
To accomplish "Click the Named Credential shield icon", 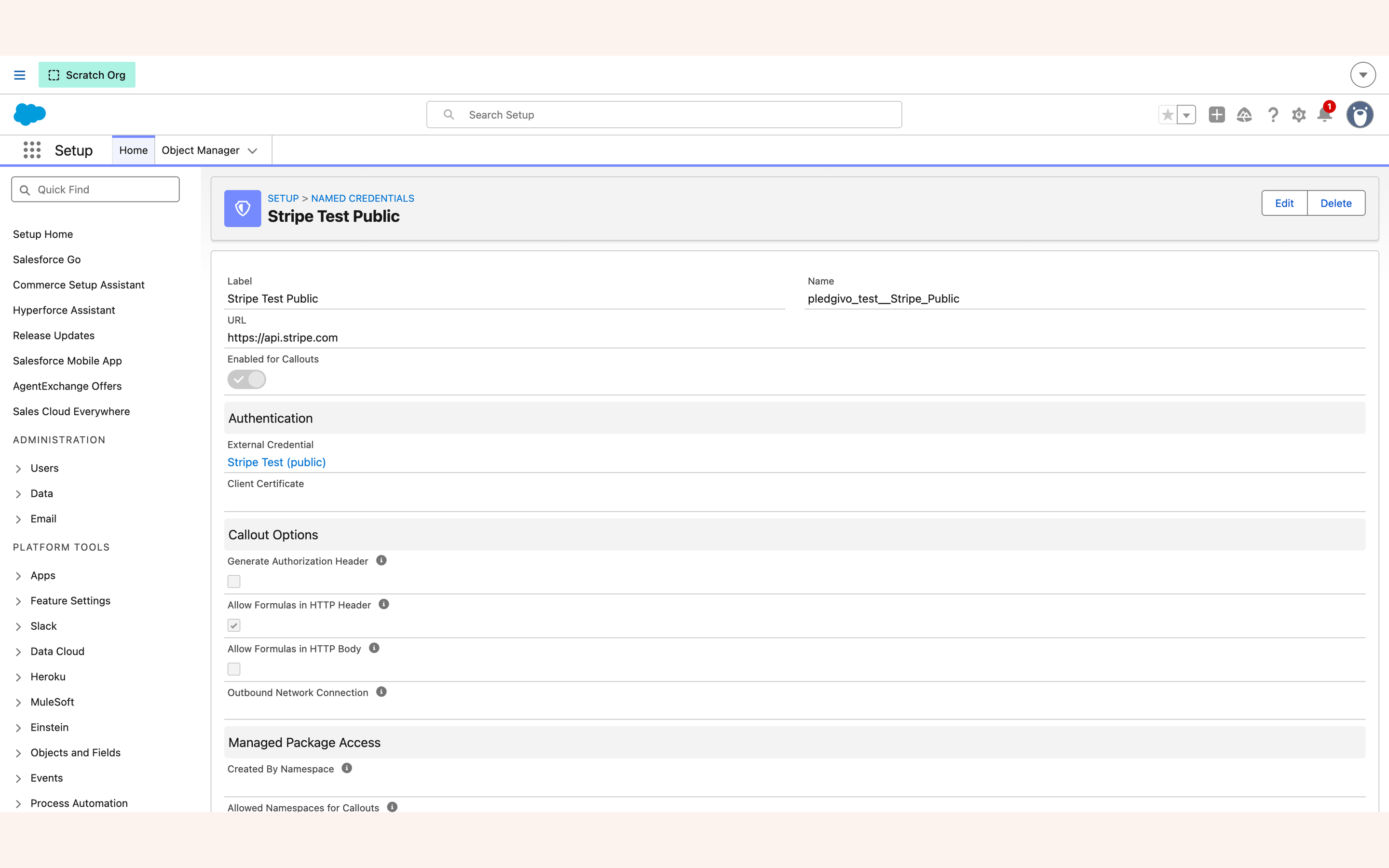I will pyautogui.click(x=242, y=208).
